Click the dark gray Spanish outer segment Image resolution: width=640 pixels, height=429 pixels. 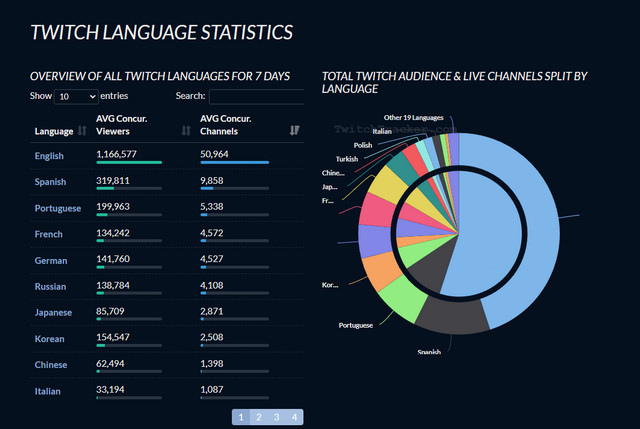tap(453, 318)
